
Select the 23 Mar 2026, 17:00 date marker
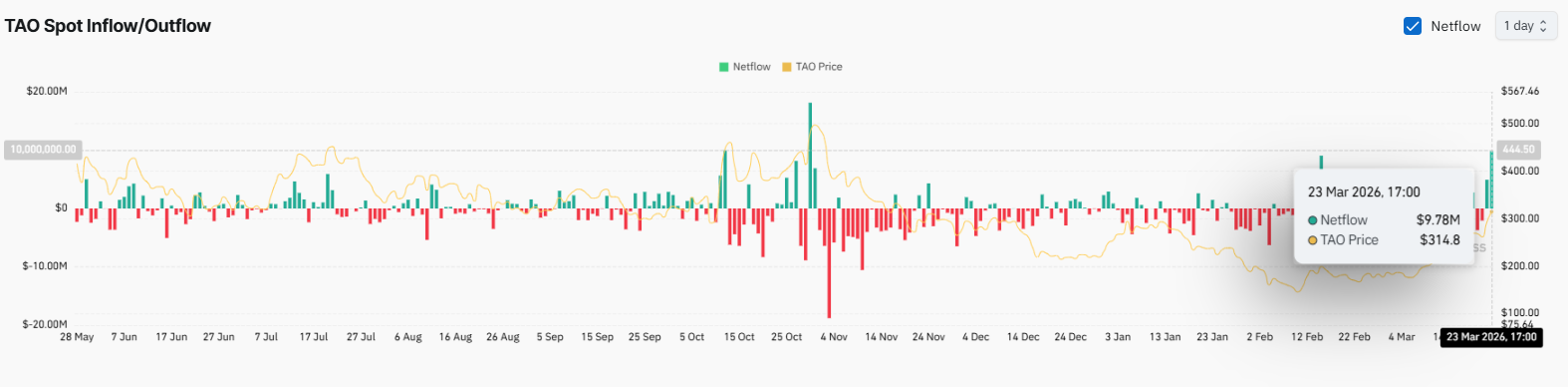pyautogui.click(x=1491, y=337)
